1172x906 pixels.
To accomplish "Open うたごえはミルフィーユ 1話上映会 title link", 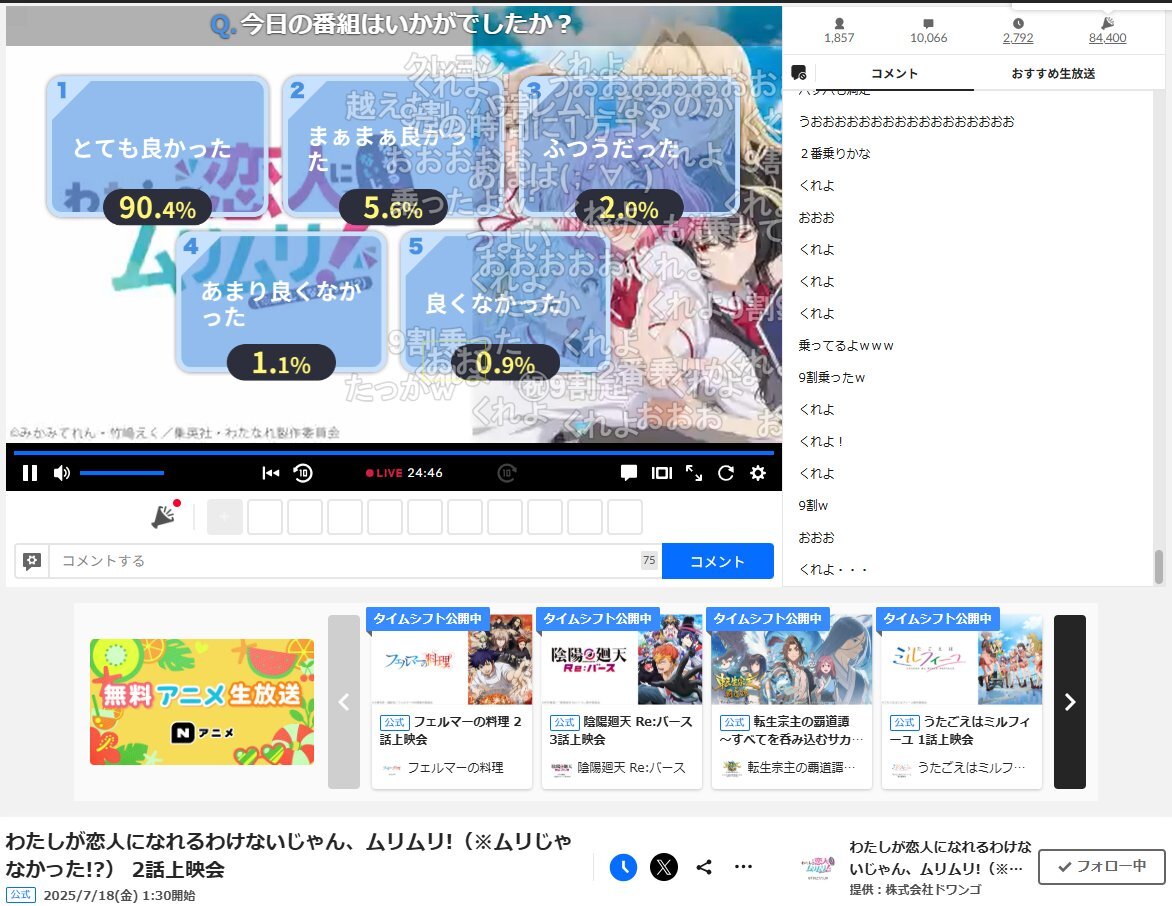I will click(x=960, y=730).
